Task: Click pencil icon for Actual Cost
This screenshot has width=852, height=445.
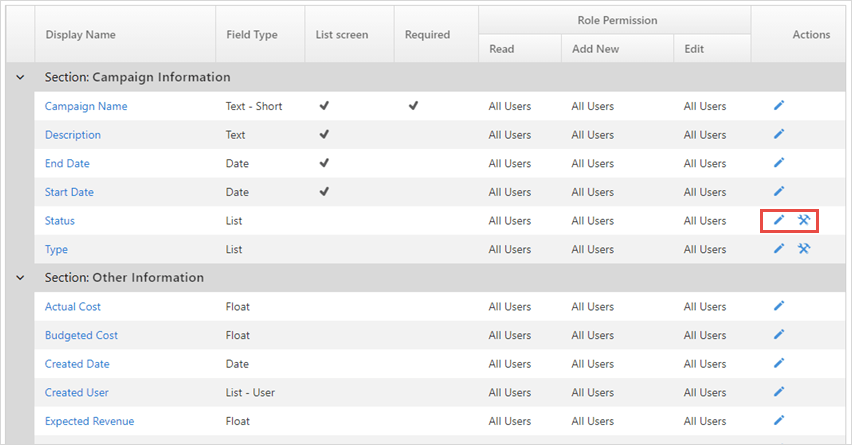Action: coord(779,306)
